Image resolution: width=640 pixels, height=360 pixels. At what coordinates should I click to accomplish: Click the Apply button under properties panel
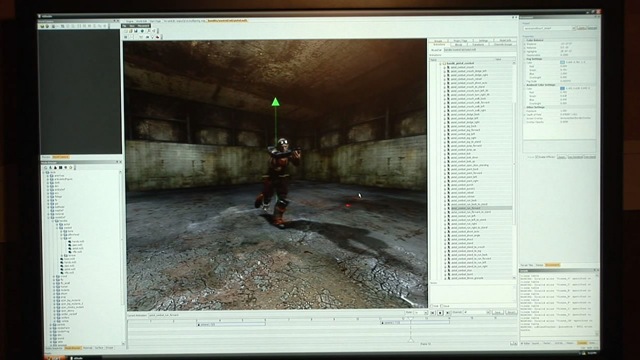tap(562, 157)
